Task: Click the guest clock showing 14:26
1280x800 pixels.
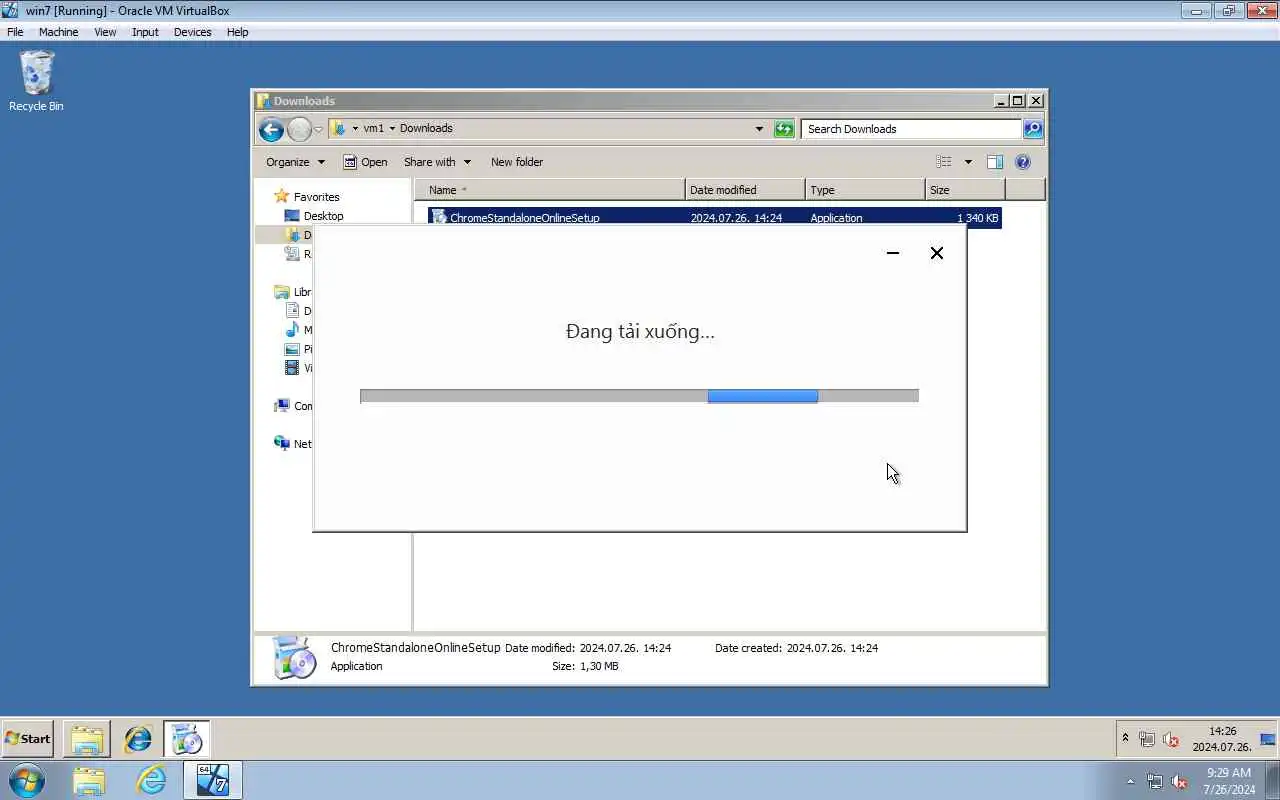Action: point(1221,739)
